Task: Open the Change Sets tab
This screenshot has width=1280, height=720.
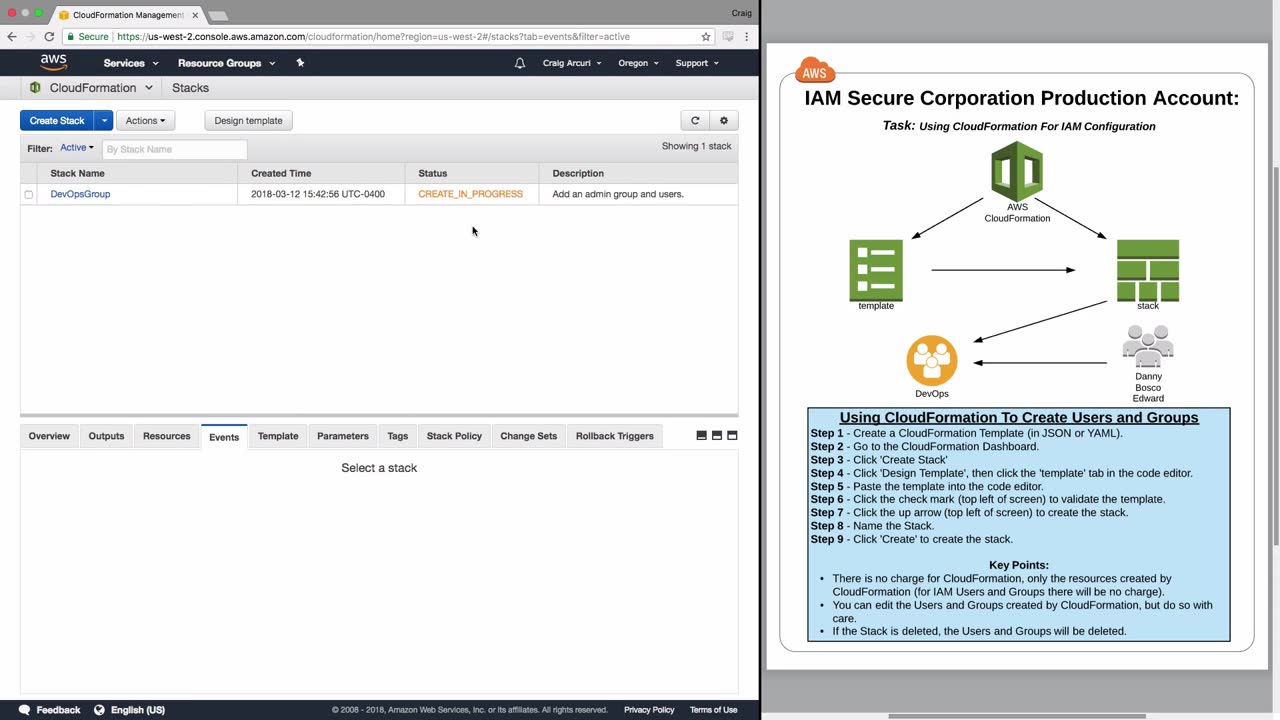Action: coord(529,436)
